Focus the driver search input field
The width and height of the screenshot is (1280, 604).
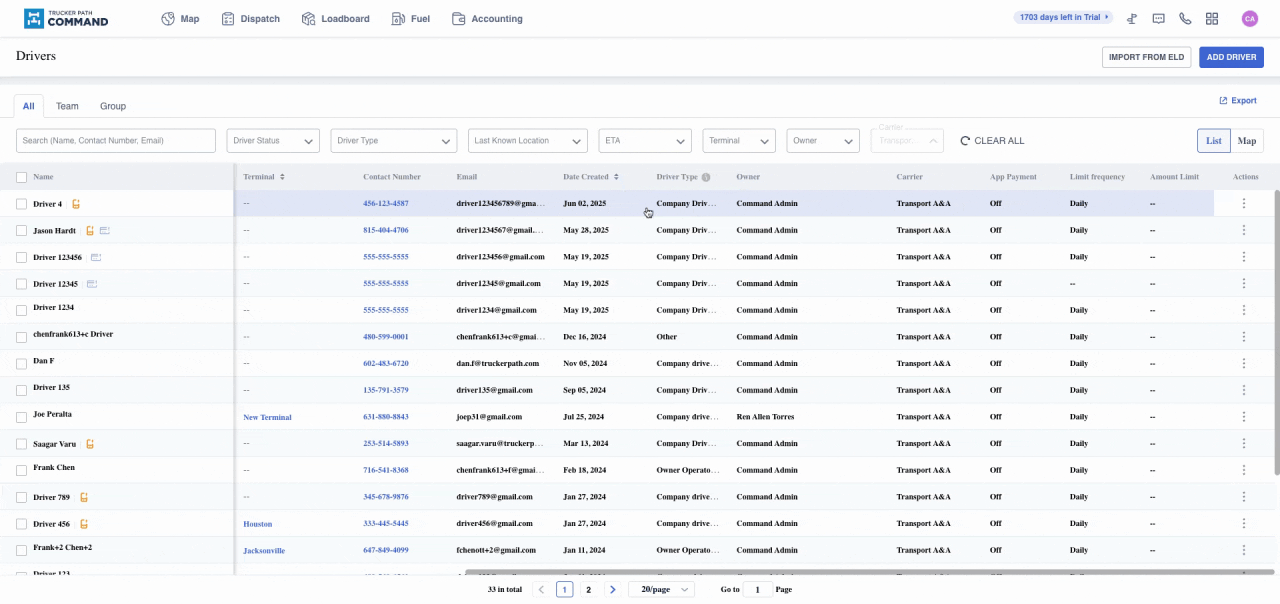click(x=116, y=141)
